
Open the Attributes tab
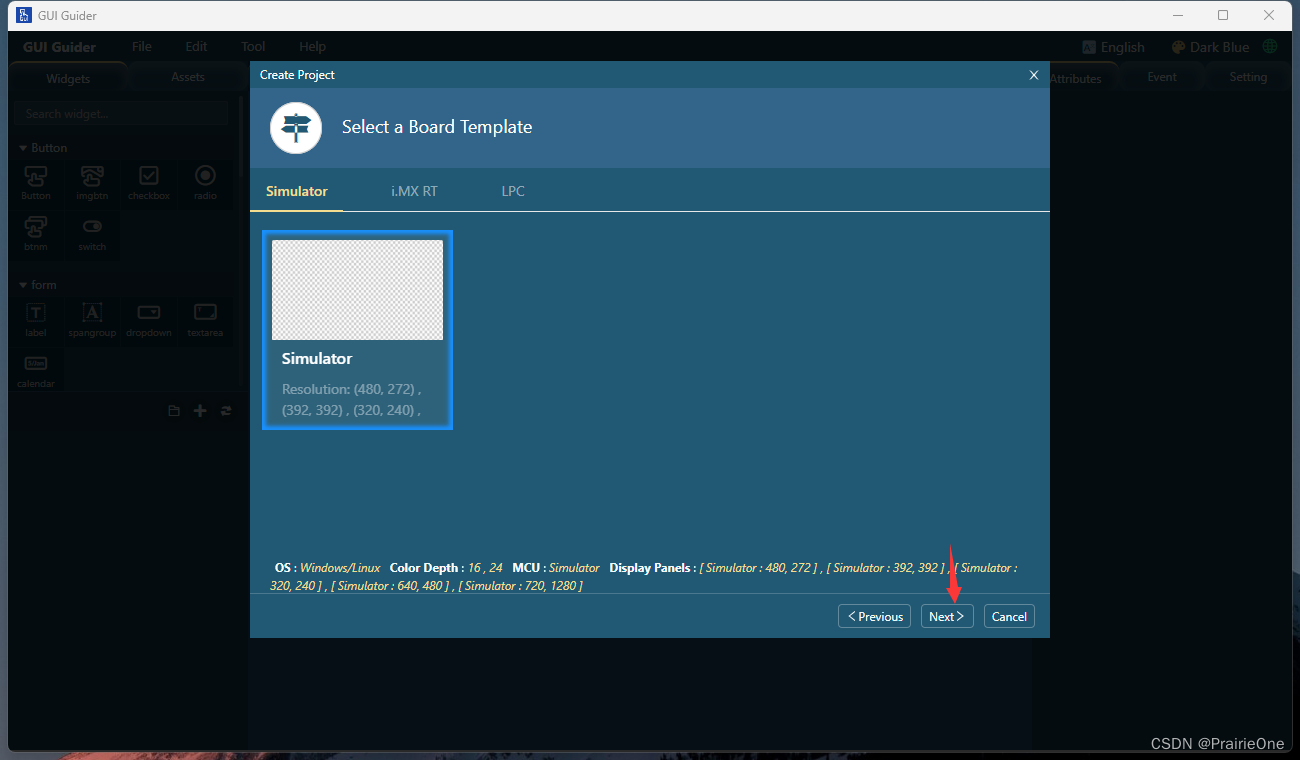1076,78
